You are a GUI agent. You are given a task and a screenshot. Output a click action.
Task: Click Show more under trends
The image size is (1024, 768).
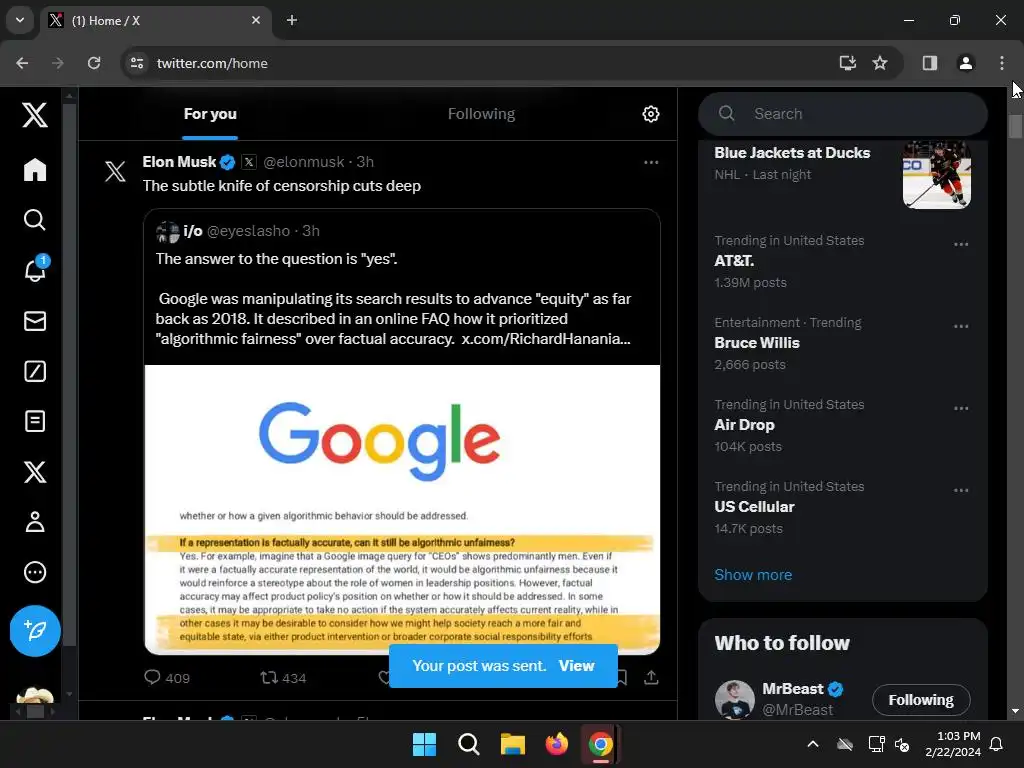click(752, 575)
